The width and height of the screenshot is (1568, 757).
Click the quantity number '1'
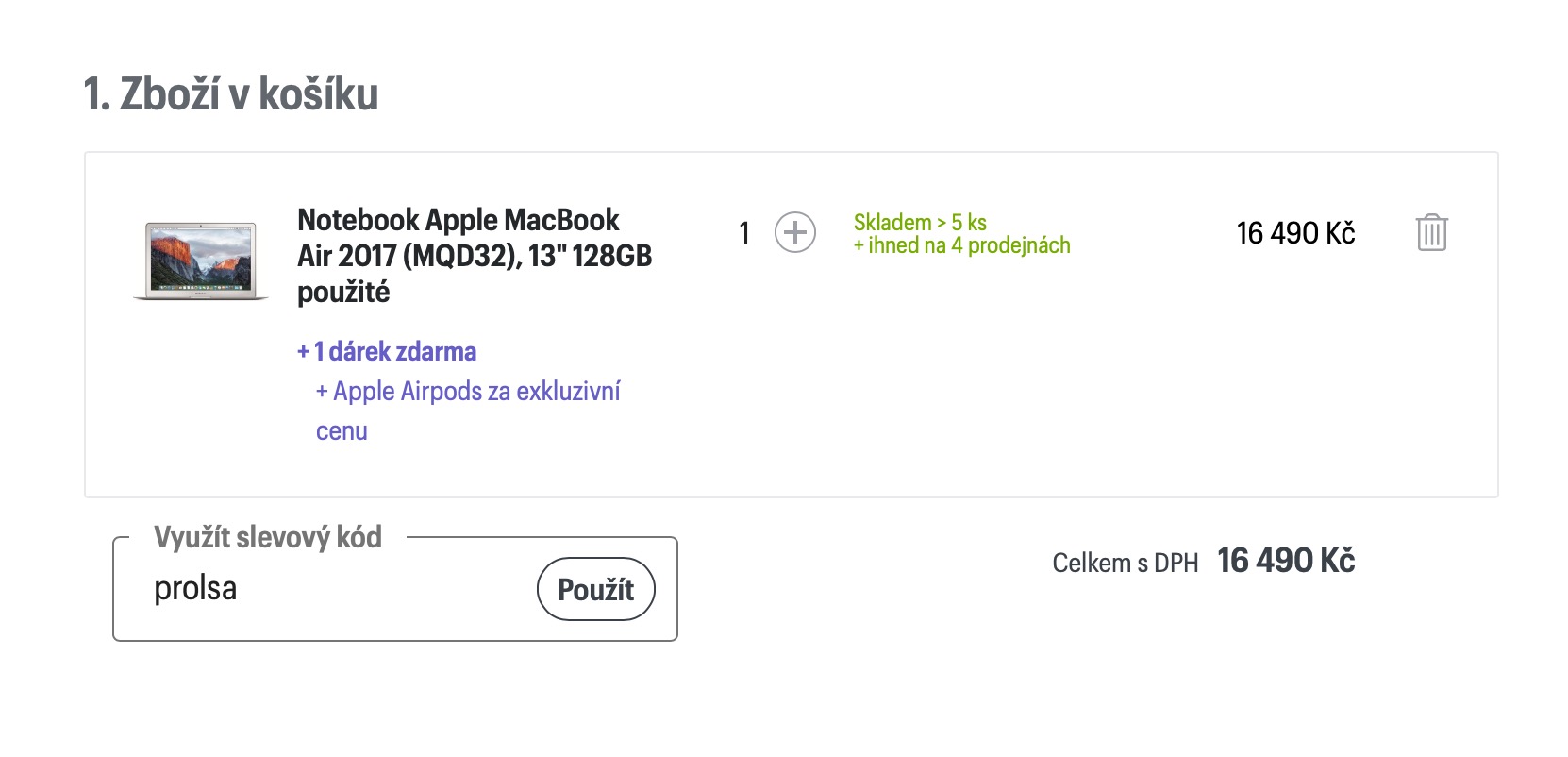(744, 232)
